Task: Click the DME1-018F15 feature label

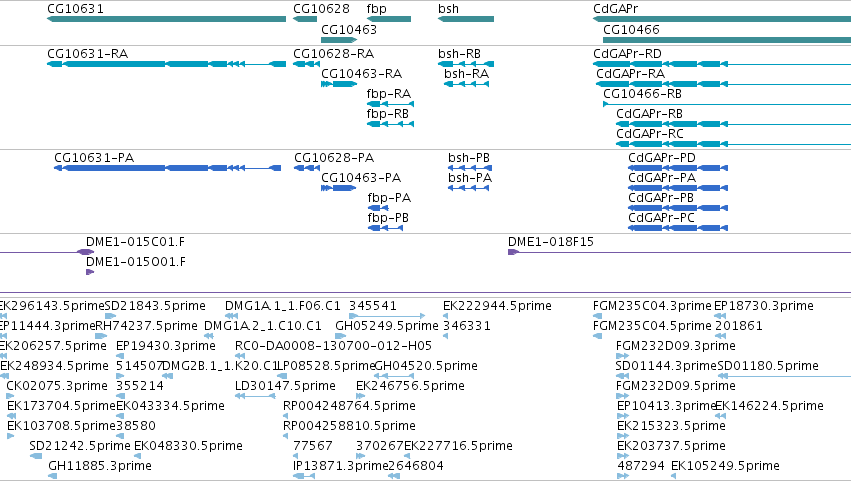Action: tap(551, 242)
